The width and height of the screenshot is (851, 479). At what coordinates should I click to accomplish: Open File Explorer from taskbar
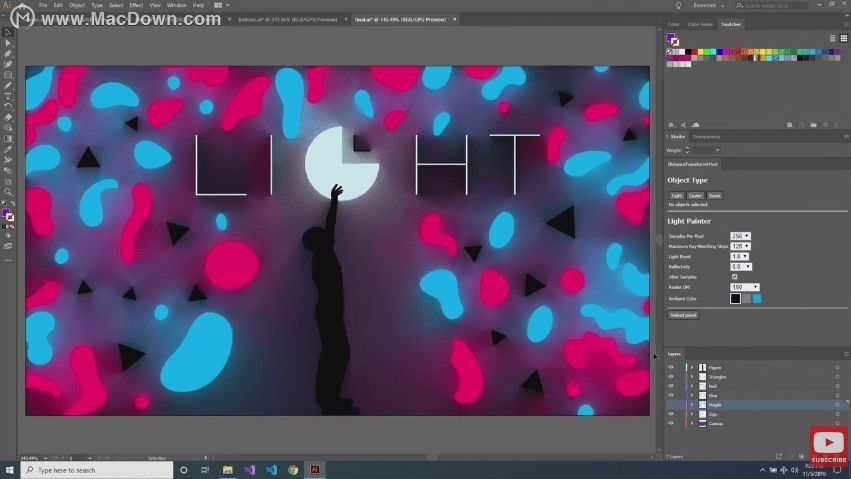coord(227,470)
